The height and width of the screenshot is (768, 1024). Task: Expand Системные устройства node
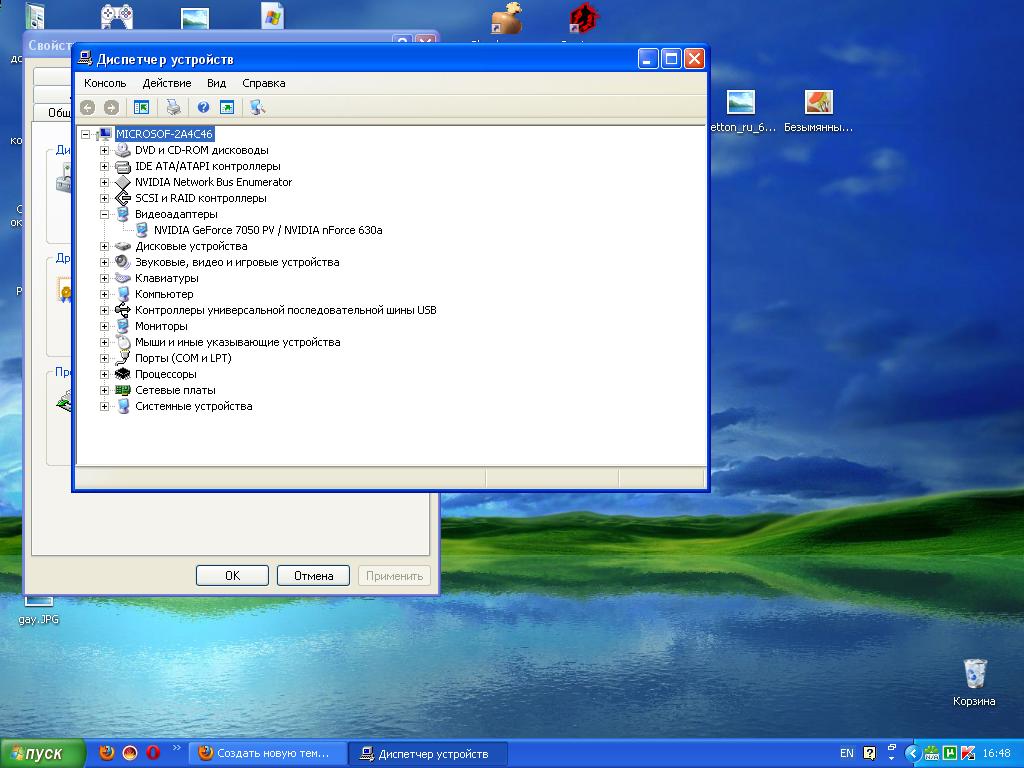click(104, 406)
